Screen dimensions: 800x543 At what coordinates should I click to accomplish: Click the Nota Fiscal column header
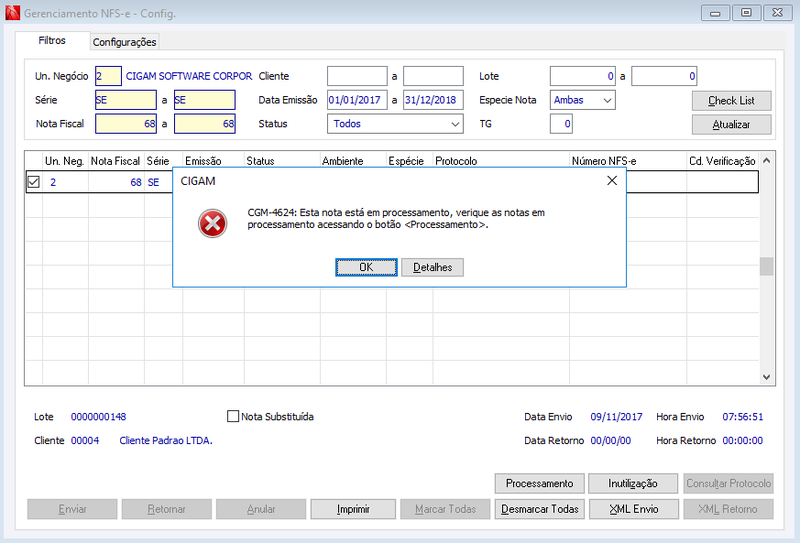click(115, 161)
